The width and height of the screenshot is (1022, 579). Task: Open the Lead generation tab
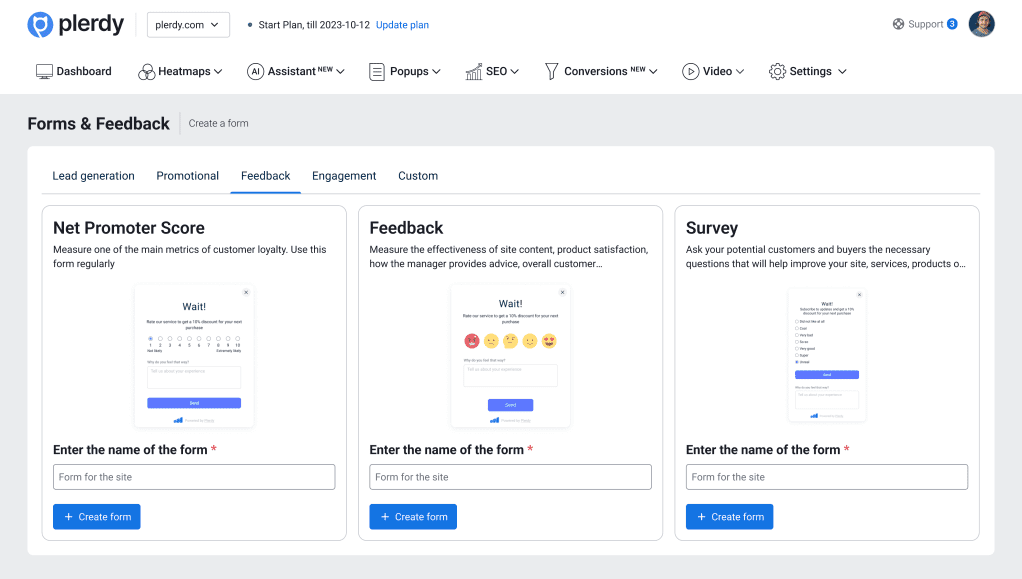click(x=93, y=175)
